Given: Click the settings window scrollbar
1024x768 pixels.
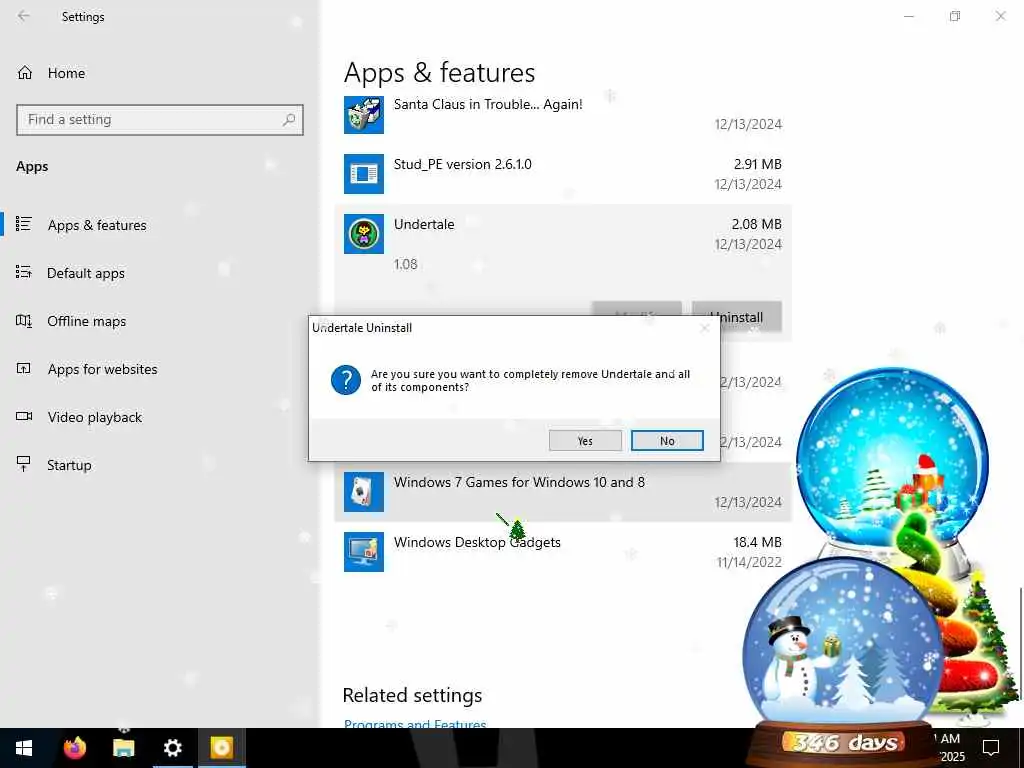Looking at the screenshot, I should 1020,643.
